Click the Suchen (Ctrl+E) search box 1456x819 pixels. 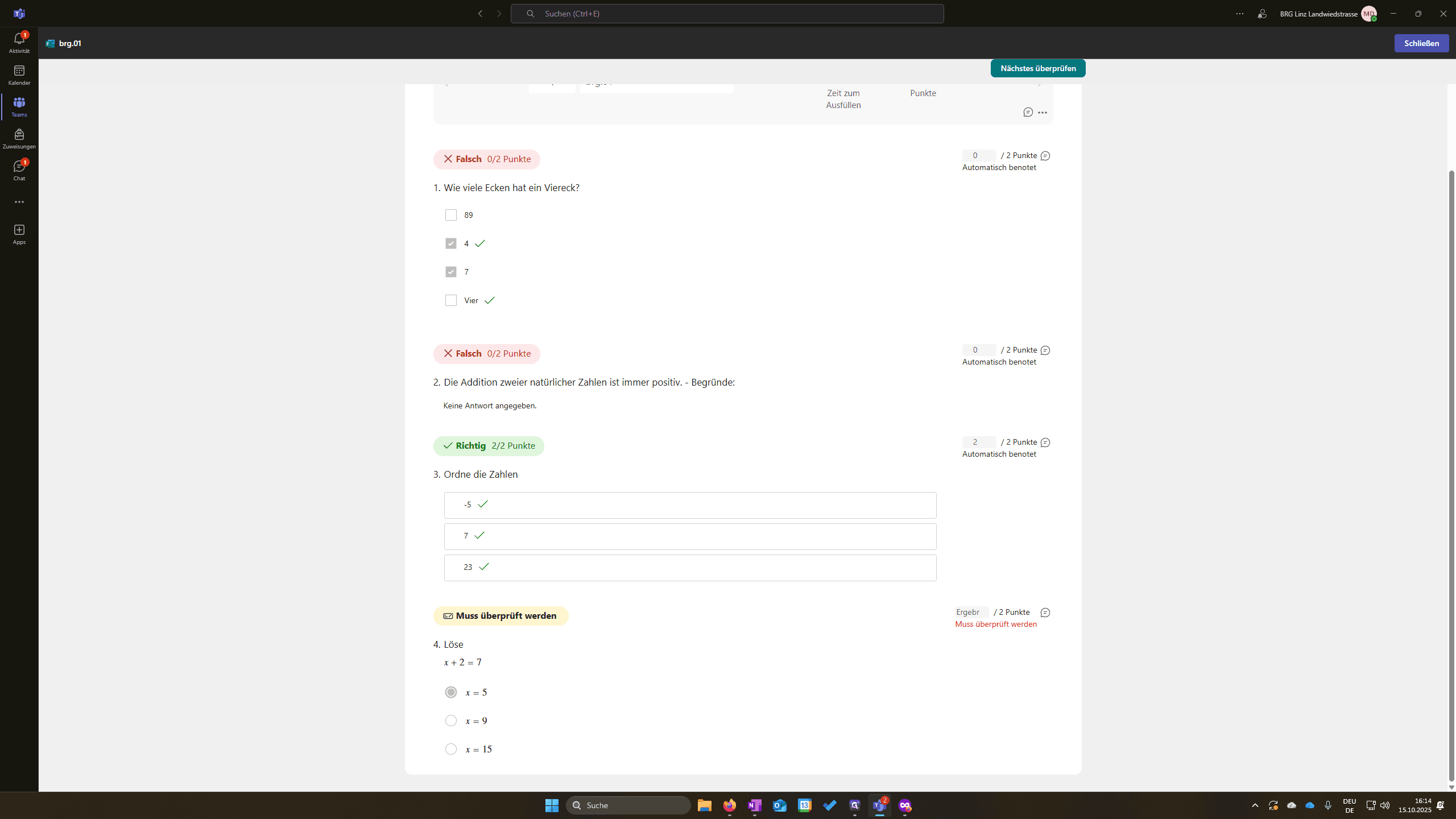click(x=727, y=14)
